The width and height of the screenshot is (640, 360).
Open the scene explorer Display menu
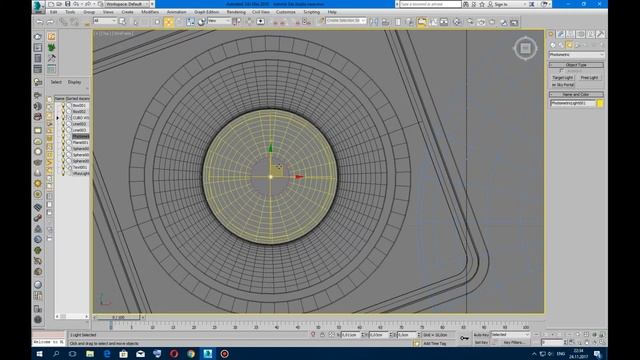click(x=74, y=82)
